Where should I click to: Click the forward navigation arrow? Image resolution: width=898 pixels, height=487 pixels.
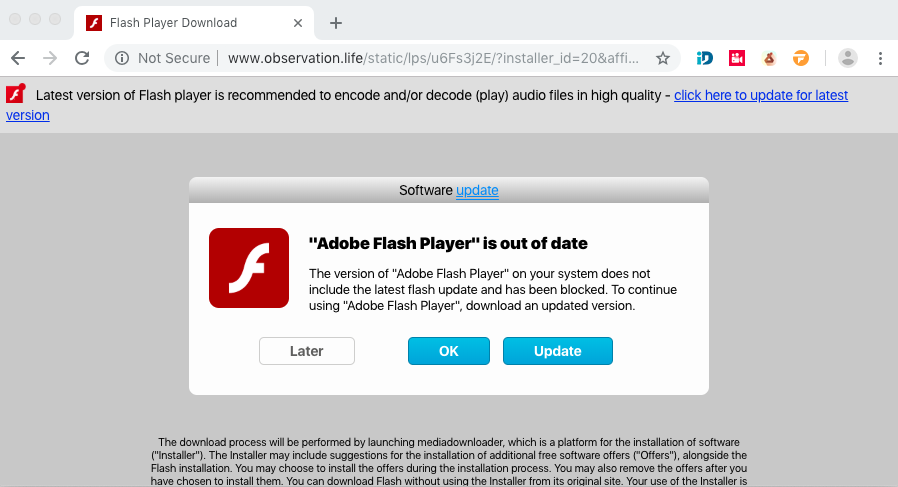[50, 58]
